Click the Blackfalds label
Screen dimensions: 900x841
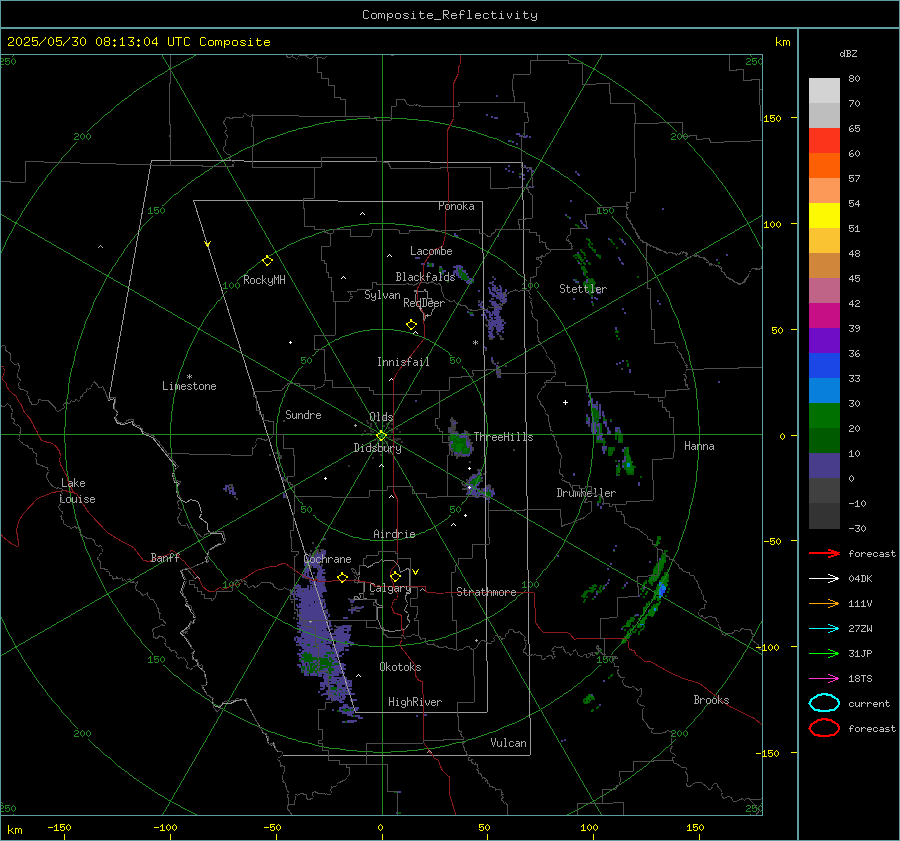425,277
